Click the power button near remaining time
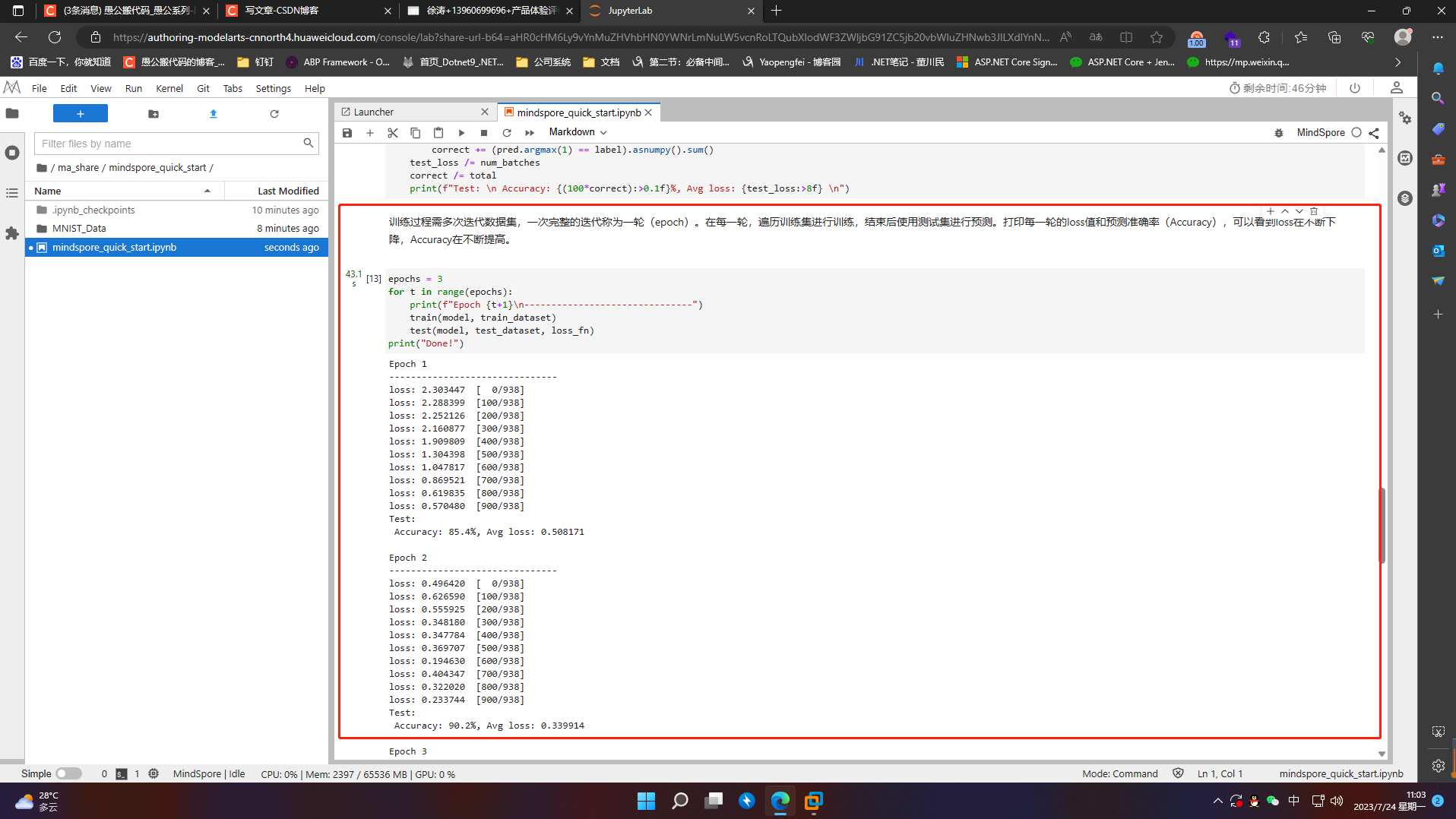The image size is (1456, 819). coord(1355,88)
